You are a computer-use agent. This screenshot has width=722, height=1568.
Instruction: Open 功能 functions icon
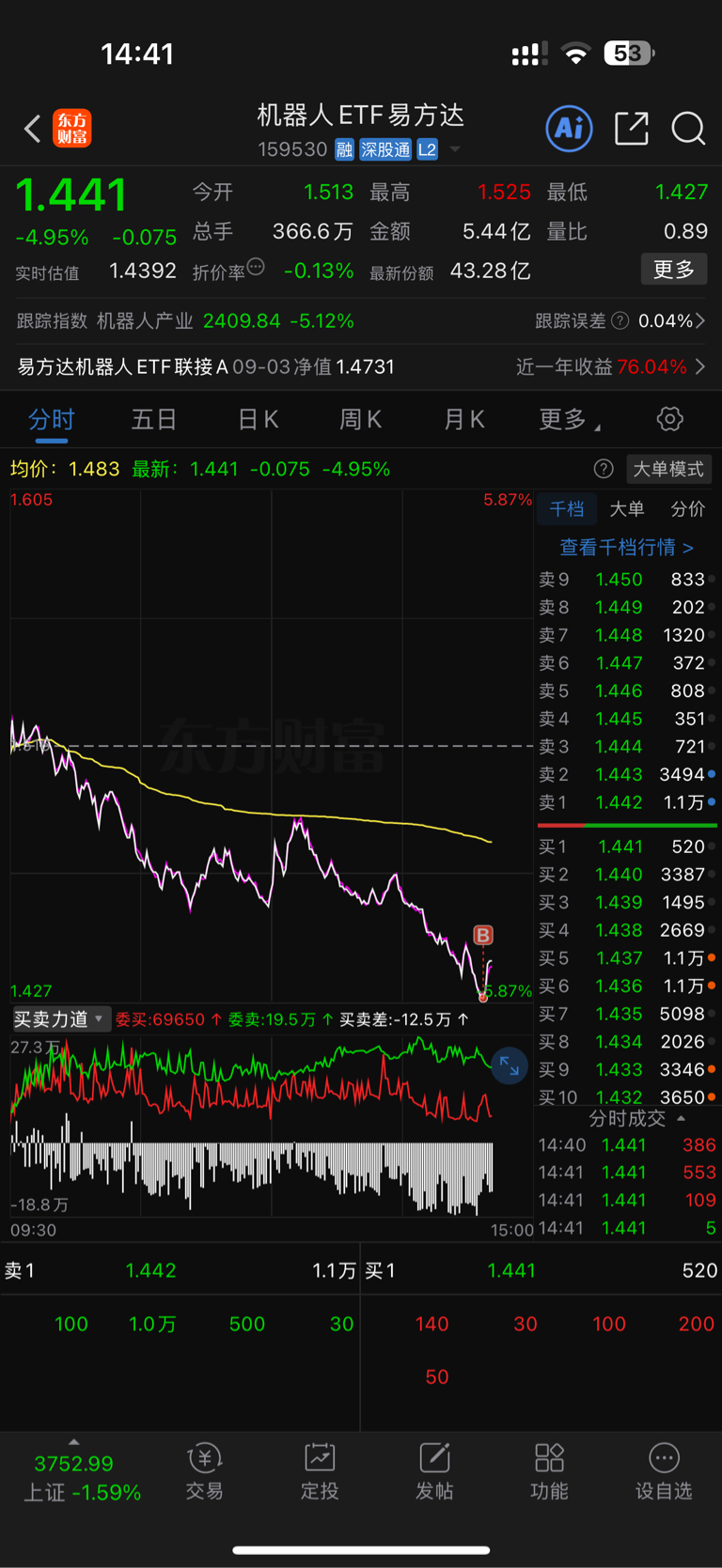(x=549, y=1471)
